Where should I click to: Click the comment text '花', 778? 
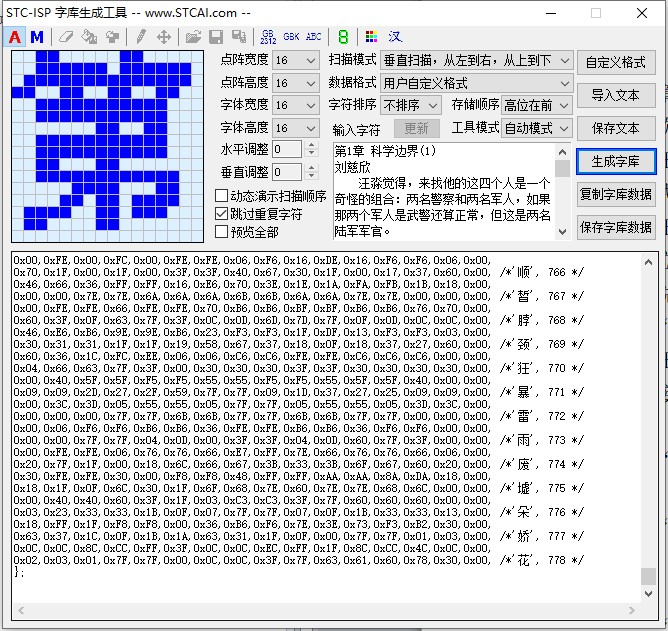click(542, 560)
